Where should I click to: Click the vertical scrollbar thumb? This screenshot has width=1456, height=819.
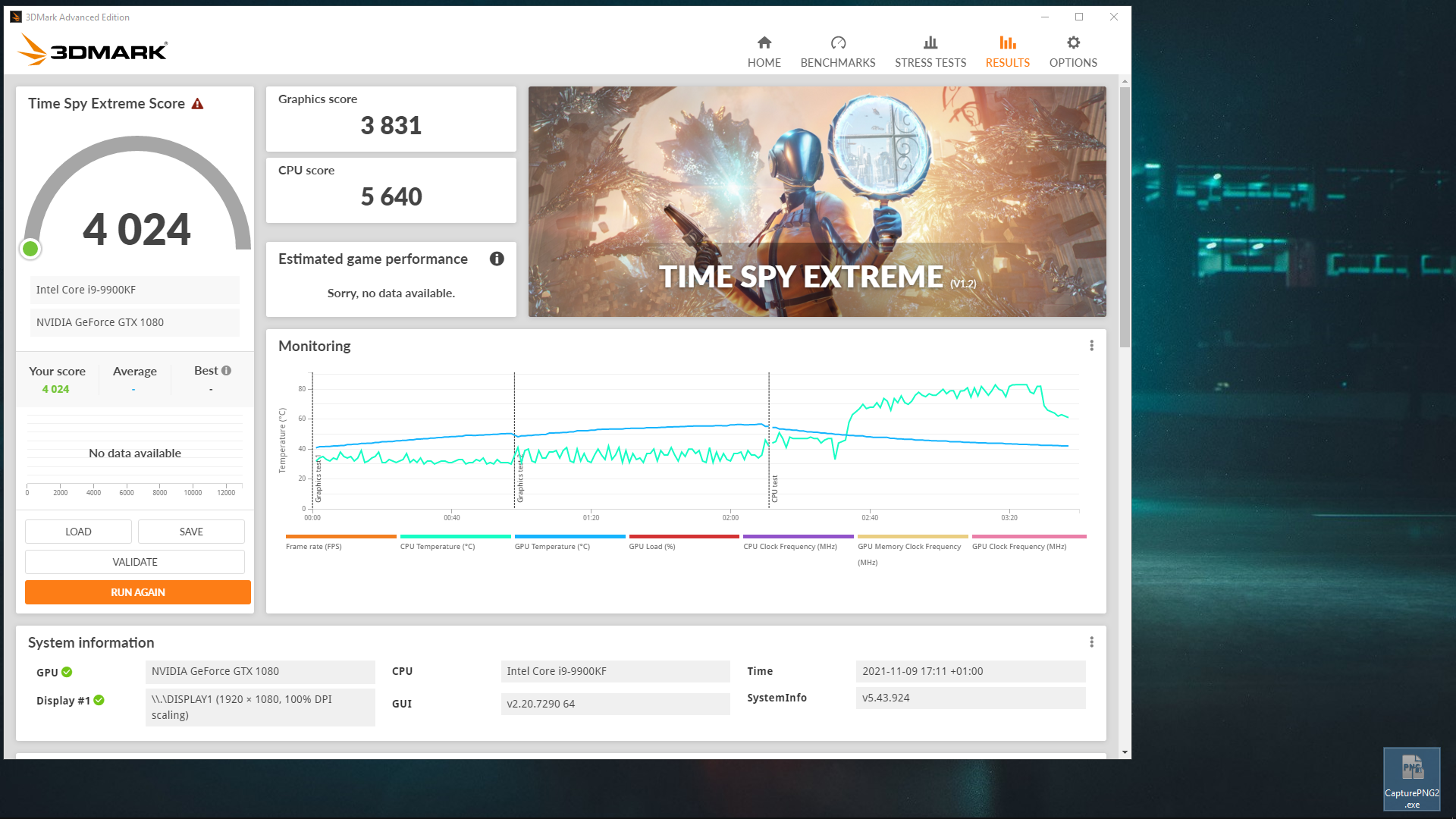pyautogui.click(x=1125, y=218)
